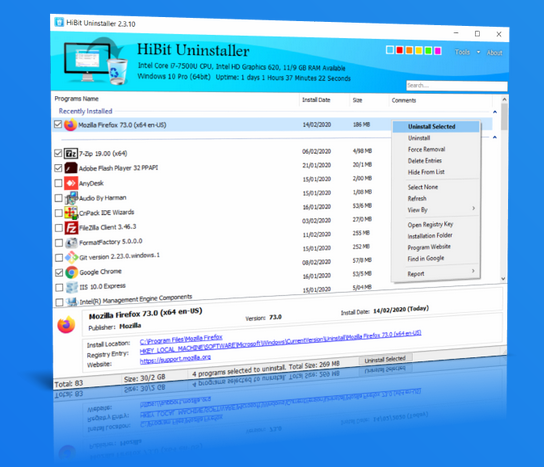544x467 pixels.
Task: Collapse the second program group arrow
Action: [495, 137]
